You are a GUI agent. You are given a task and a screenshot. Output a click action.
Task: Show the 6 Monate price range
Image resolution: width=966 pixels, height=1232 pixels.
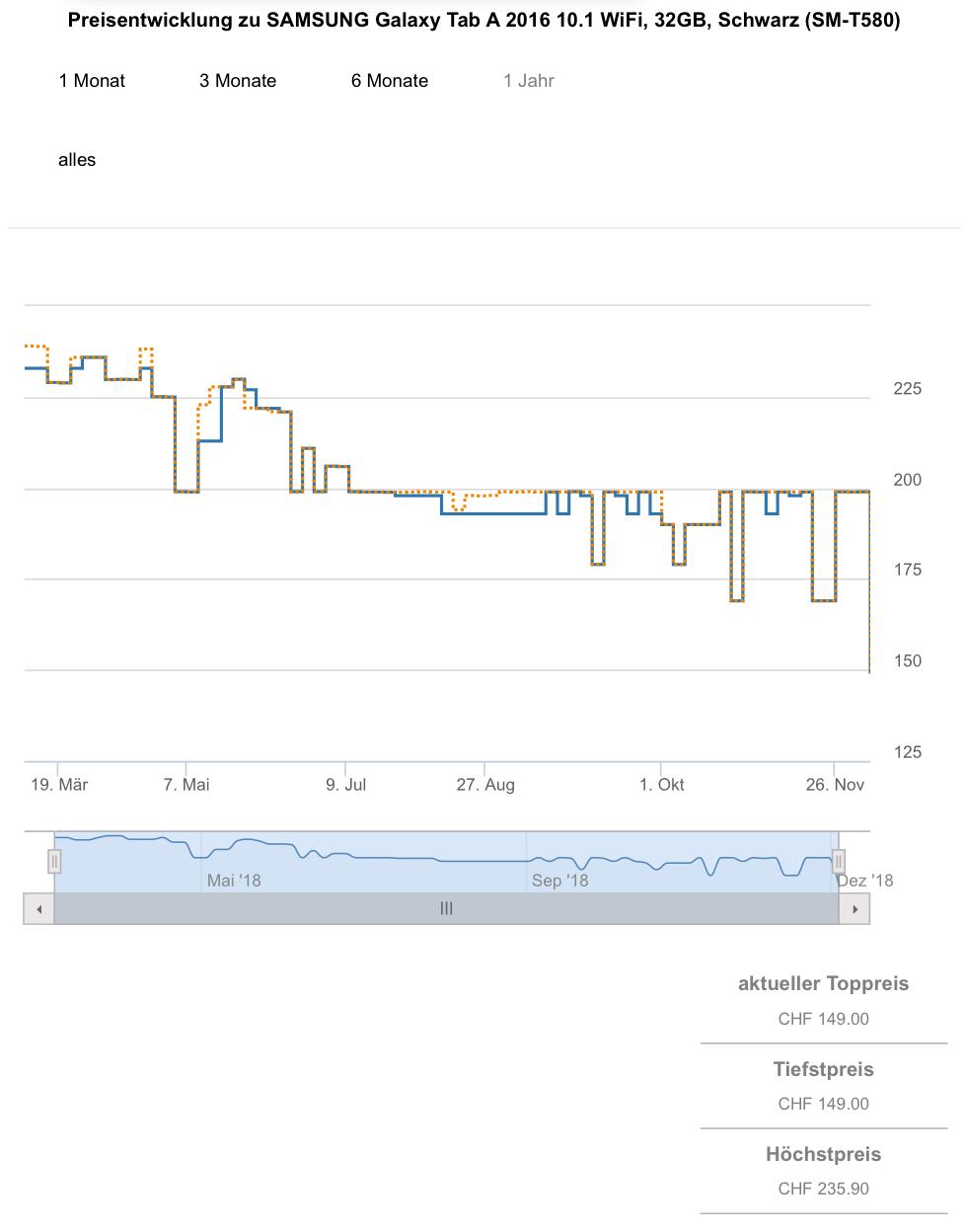[390, 81]
